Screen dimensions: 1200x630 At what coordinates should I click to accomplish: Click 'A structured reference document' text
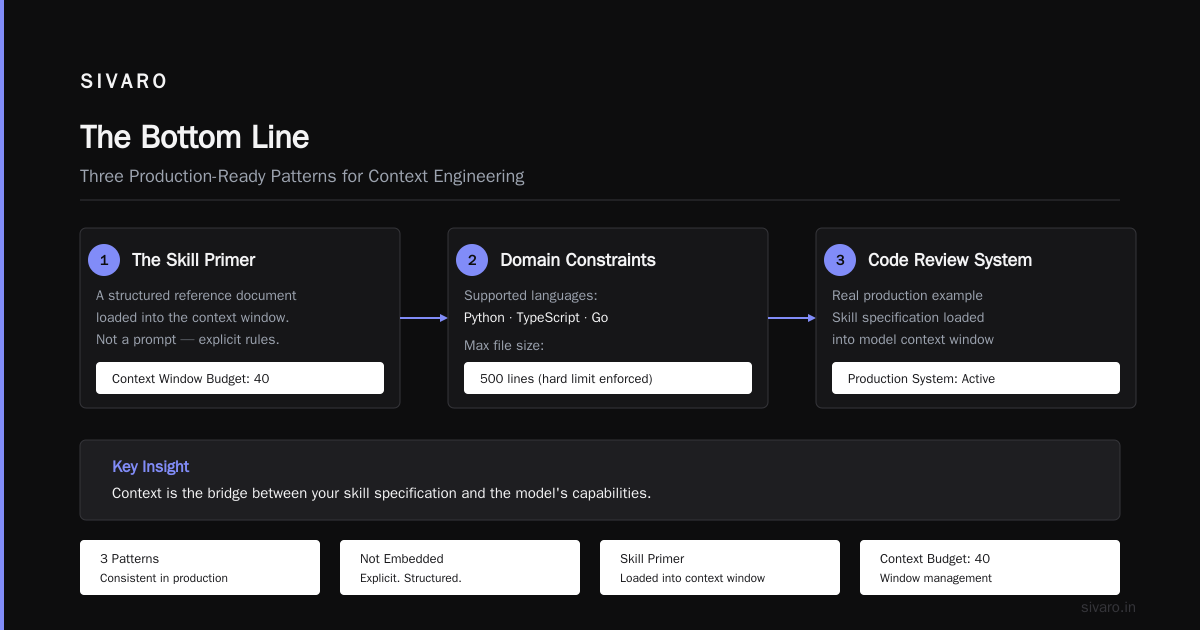[196, 295]
